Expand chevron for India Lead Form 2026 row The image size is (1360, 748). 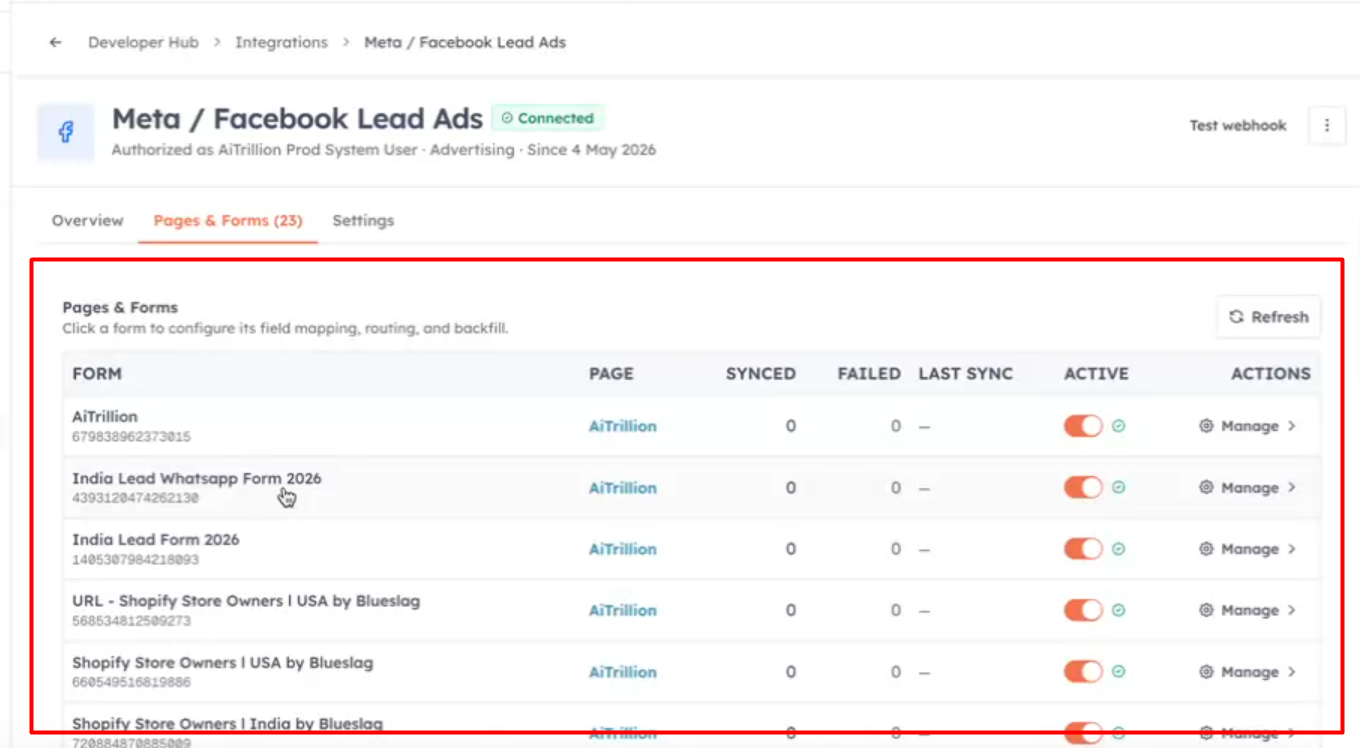tap(1292, 549)
